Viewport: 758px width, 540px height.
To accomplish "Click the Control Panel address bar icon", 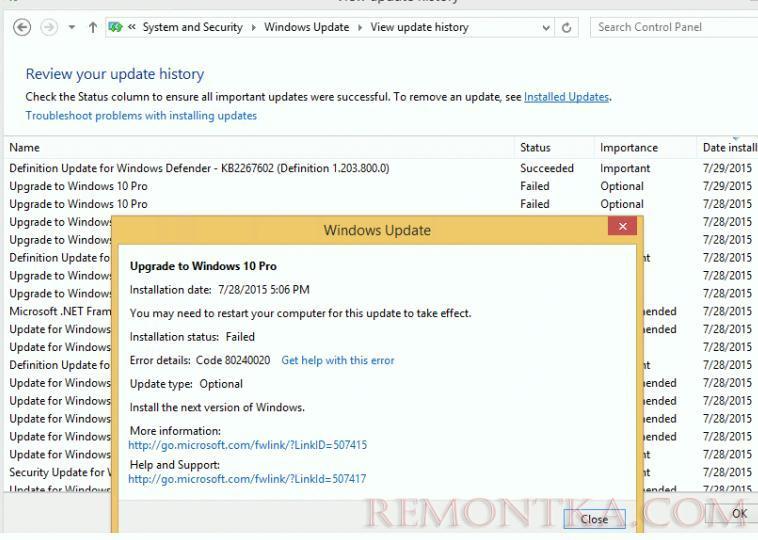I will (x=115, y=27).
